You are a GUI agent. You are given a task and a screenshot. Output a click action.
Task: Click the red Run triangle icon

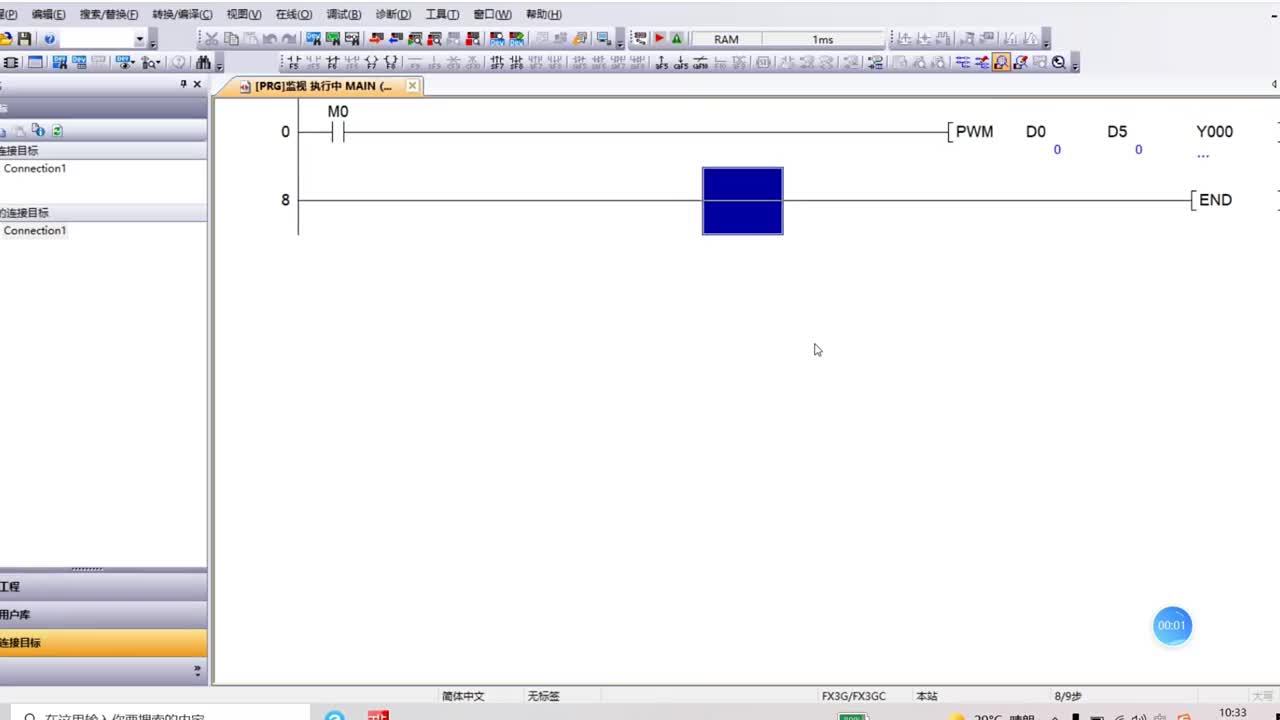coord(659,39)
